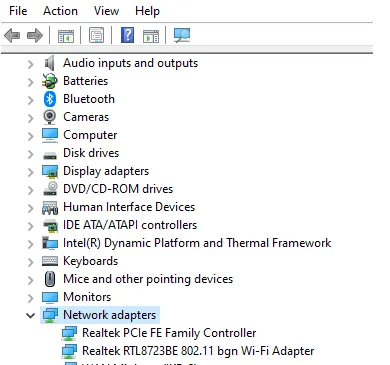Click icon of Realtek RTL8723BE Wi-Fi Adapter
The width and height of the screenshot is (390, 365).
click(69, 351)
